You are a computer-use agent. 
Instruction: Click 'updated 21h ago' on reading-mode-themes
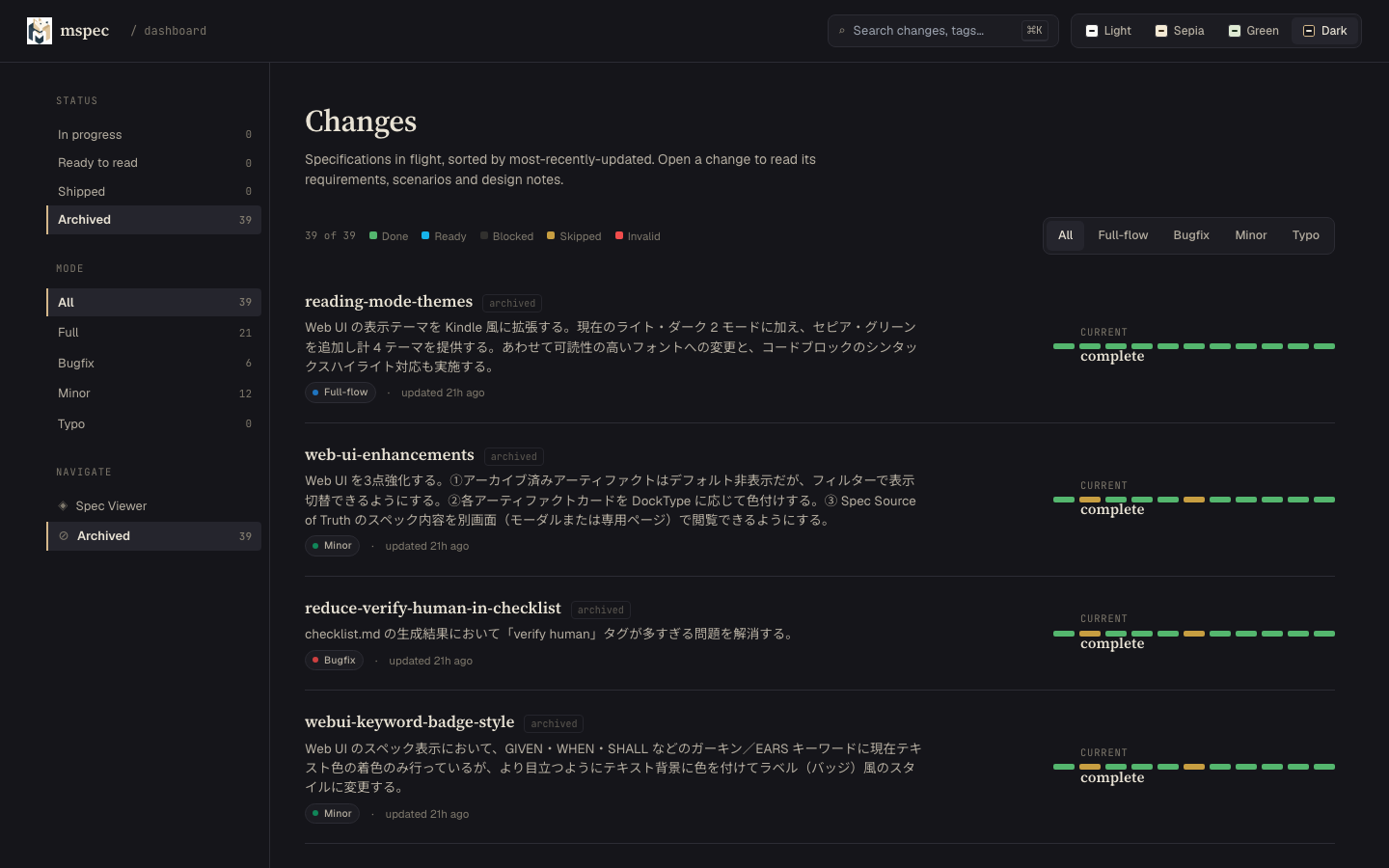[443, 393]
